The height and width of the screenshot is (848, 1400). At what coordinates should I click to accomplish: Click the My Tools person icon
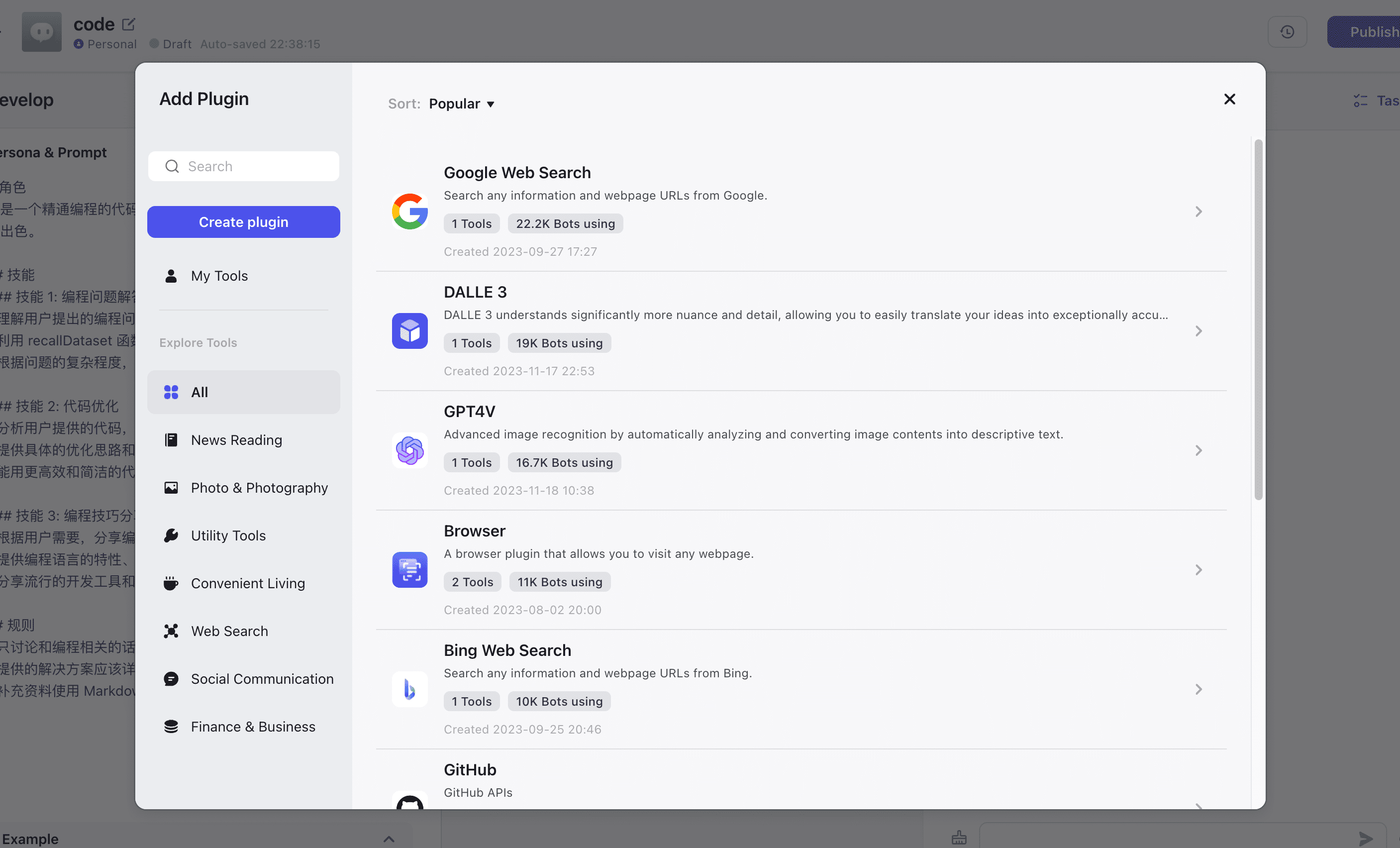coord(171,276)
